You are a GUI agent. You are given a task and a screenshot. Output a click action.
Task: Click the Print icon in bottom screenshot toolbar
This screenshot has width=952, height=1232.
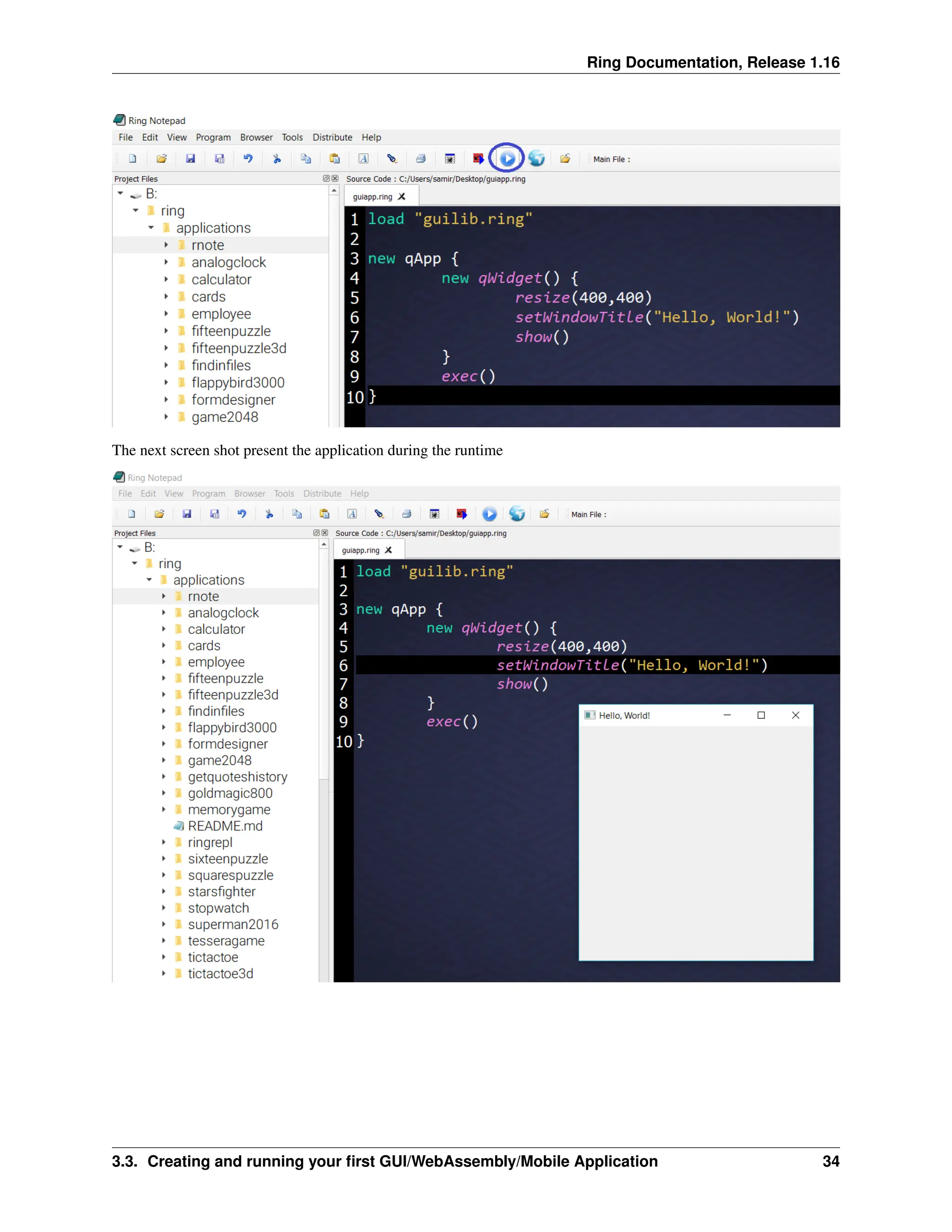407,513
